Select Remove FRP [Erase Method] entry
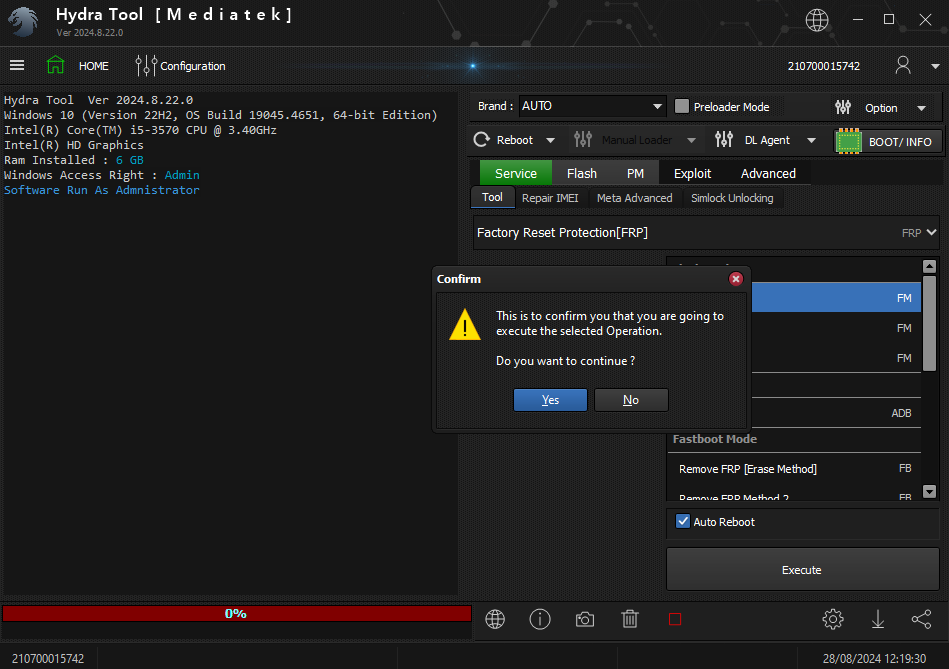 794,469
